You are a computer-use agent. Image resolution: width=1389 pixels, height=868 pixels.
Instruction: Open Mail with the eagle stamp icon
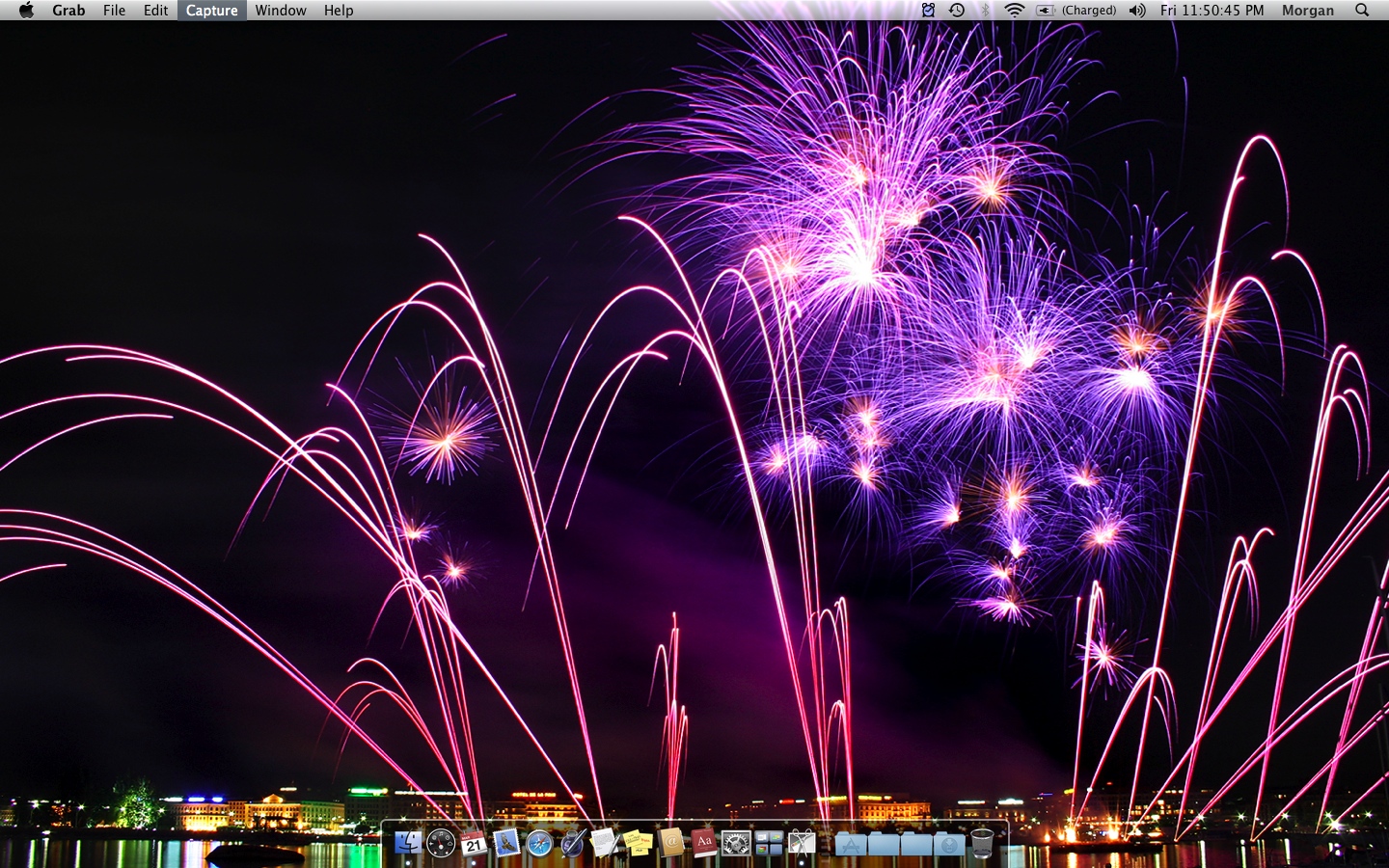pos(506,843)
